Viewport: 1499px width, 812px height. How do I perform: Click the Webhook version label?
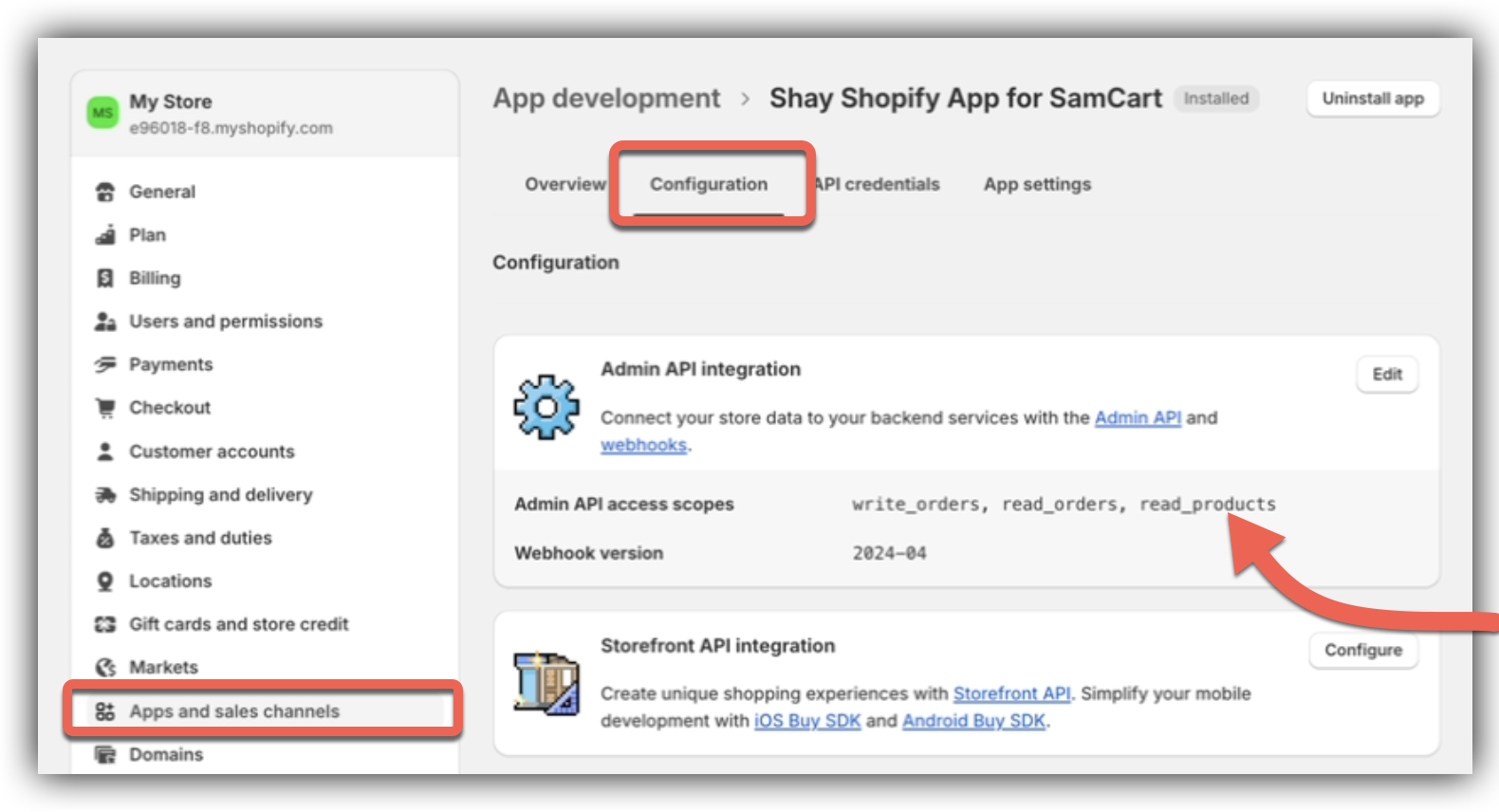pyautogui.click(x=588, y=553)
